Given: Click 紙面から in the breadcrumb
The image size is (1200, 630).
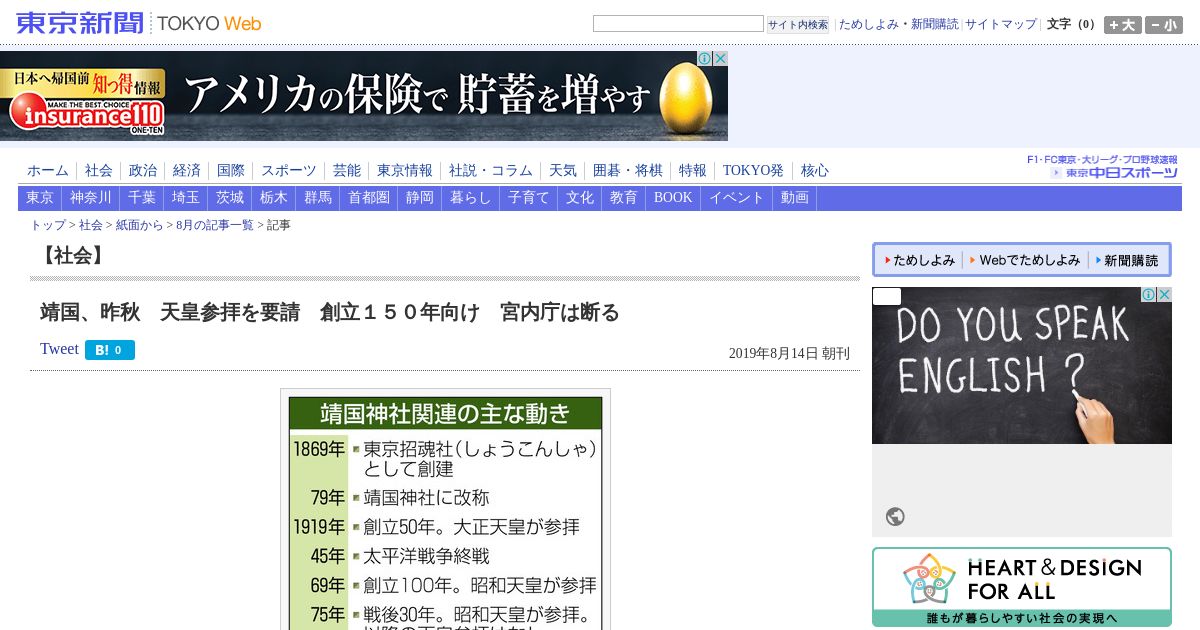Looking at the screenshot, I should [x=139, y=225].
